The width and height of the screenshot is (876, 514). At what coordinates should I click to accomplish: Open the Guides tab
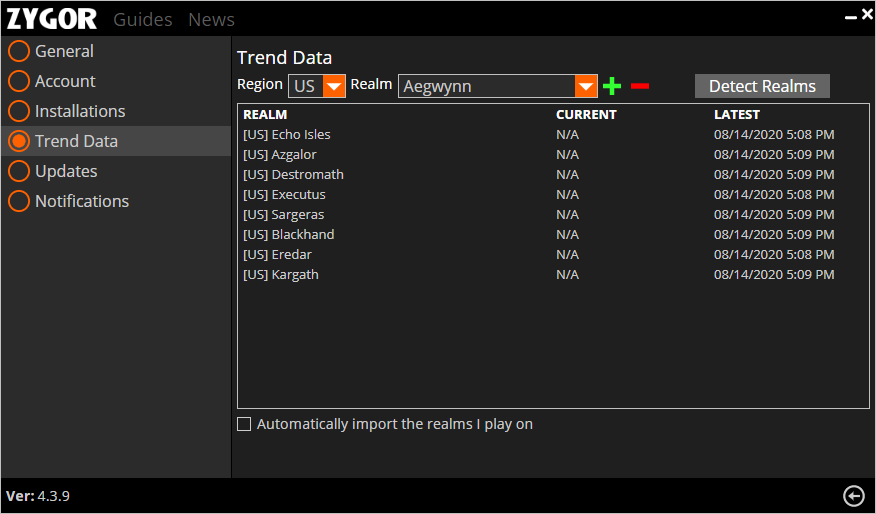142,20
